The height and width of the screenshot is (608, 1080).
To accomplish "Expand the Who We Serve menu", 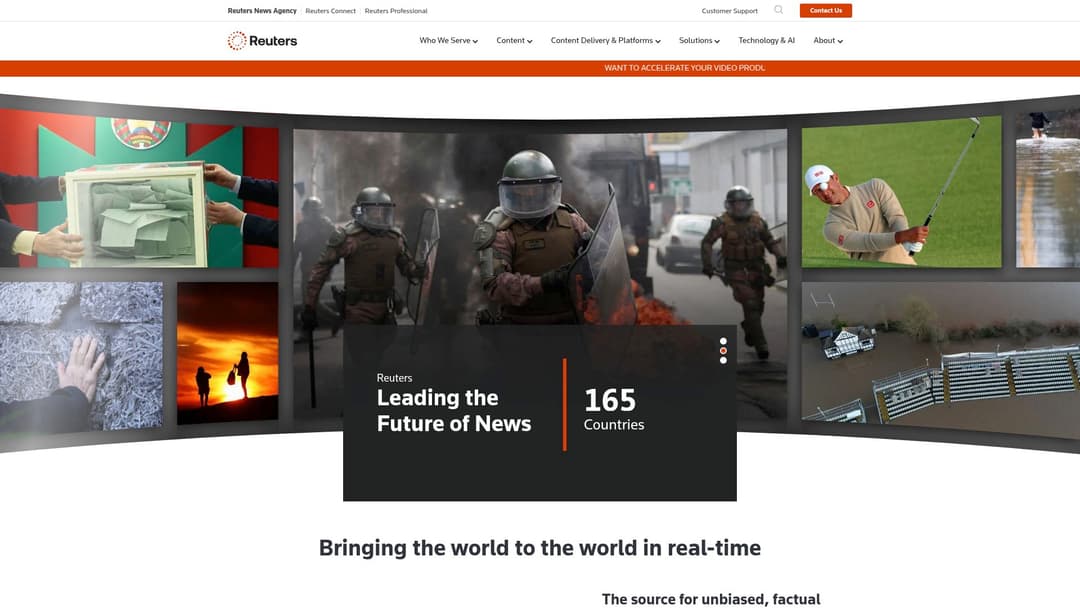I will point(448,41).
